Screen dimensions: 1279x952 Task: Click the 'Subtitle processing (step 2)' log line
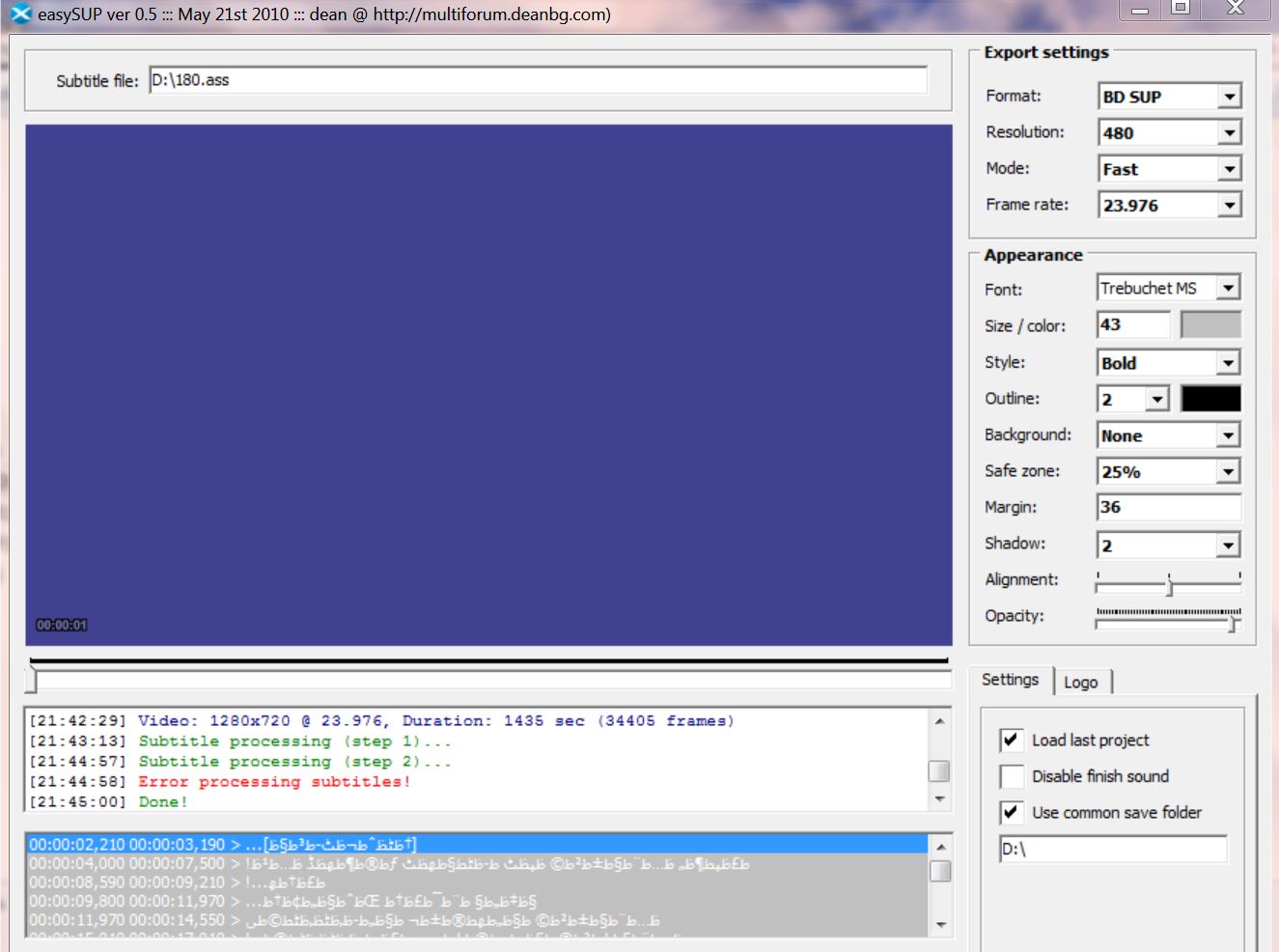click(294, 762)
